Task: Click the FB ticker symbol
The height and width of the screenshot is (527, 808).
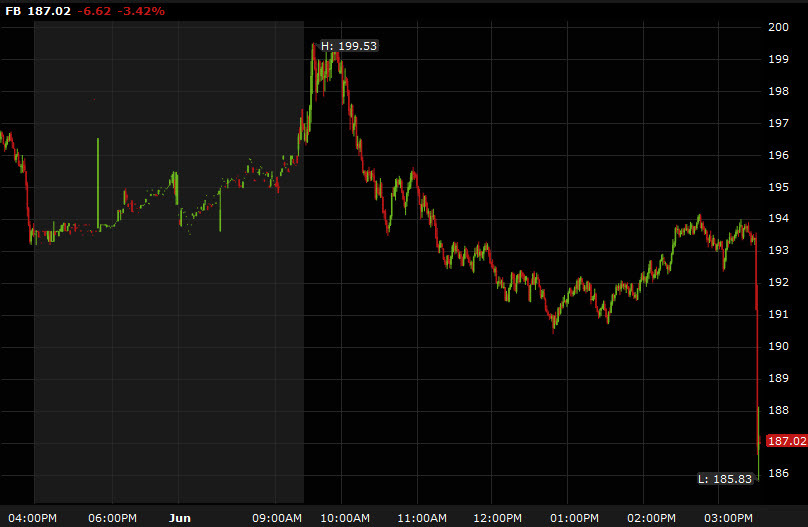Action: pos(13,11)
